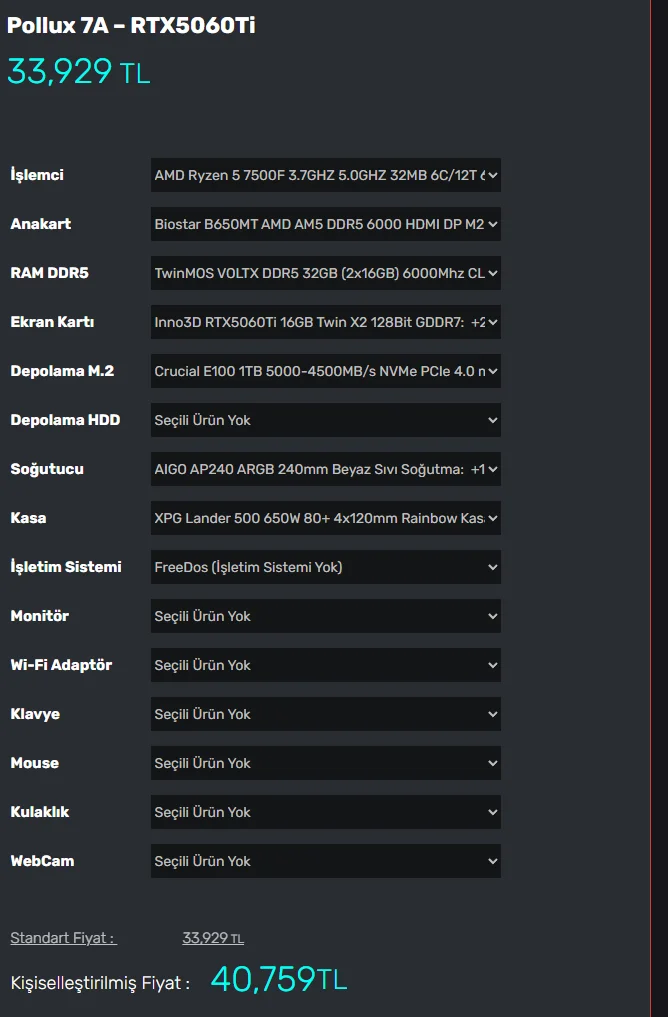Open the Soğutucu cooler dropdown

(x=325, y=469)
